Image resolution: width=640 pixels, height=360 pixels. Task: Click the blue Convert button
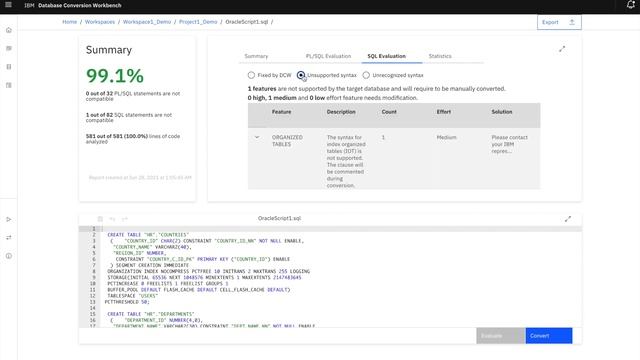coord(549,336)
